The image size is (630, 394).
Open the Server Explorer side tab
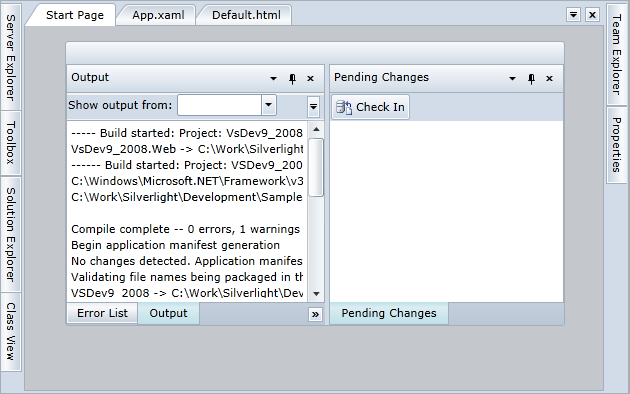(11, 57)
